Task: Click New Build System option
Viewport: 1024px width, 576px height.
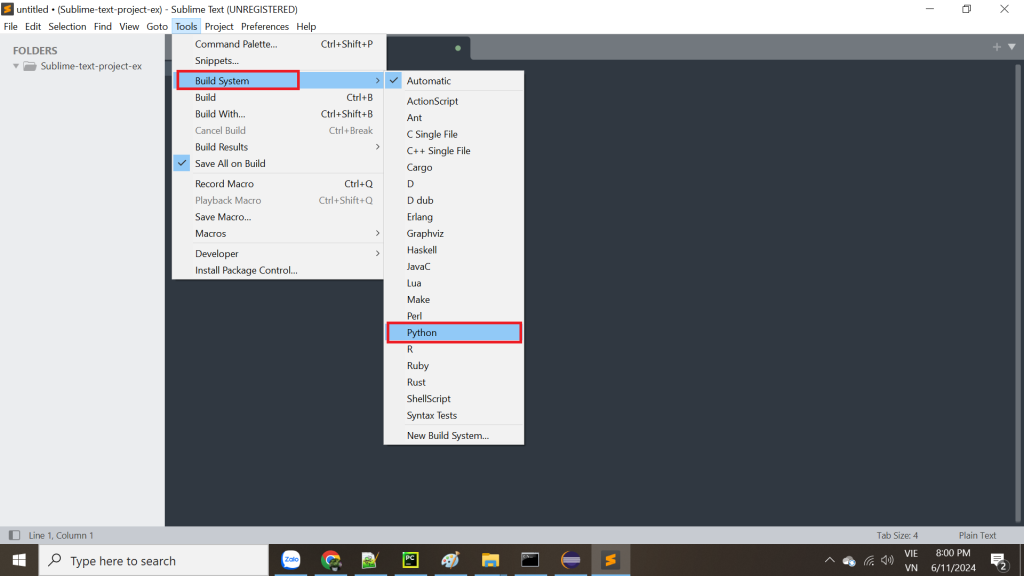Action: click(x=454, y=436)
